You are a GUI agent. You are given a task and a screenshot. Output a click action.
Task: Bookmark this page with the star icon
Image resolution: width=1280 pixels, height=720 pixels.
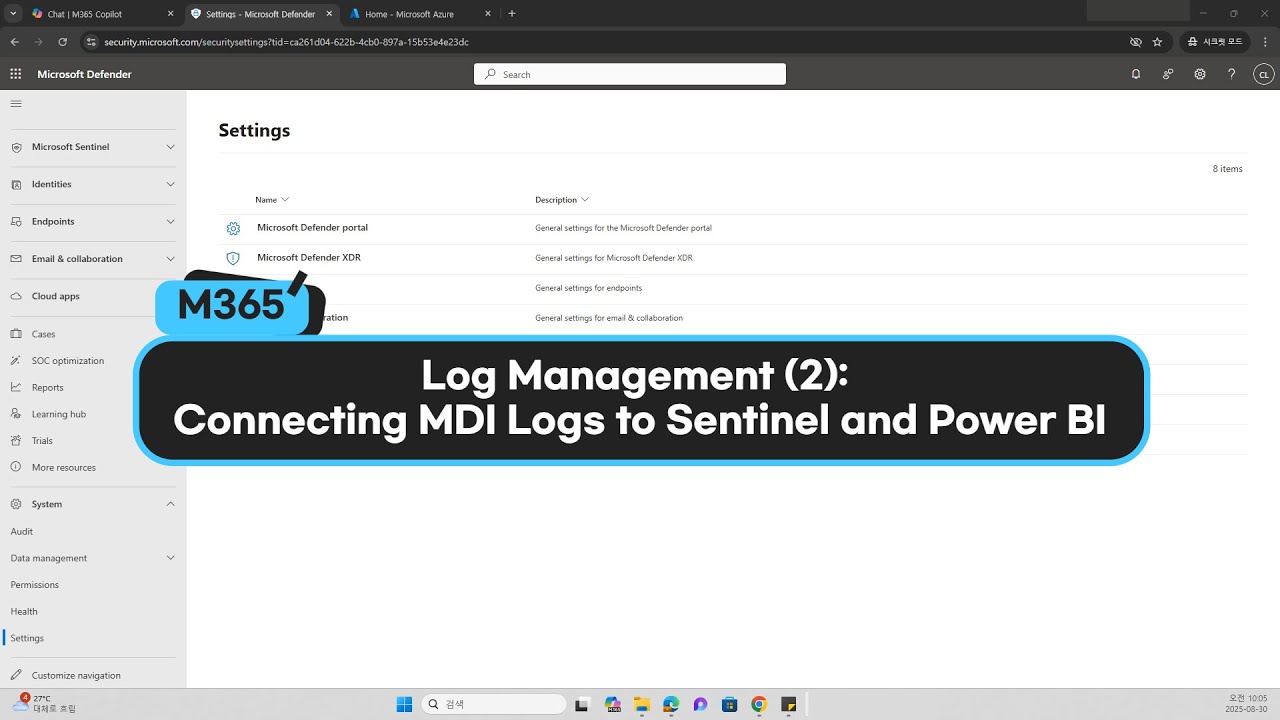pos(1157,42)
